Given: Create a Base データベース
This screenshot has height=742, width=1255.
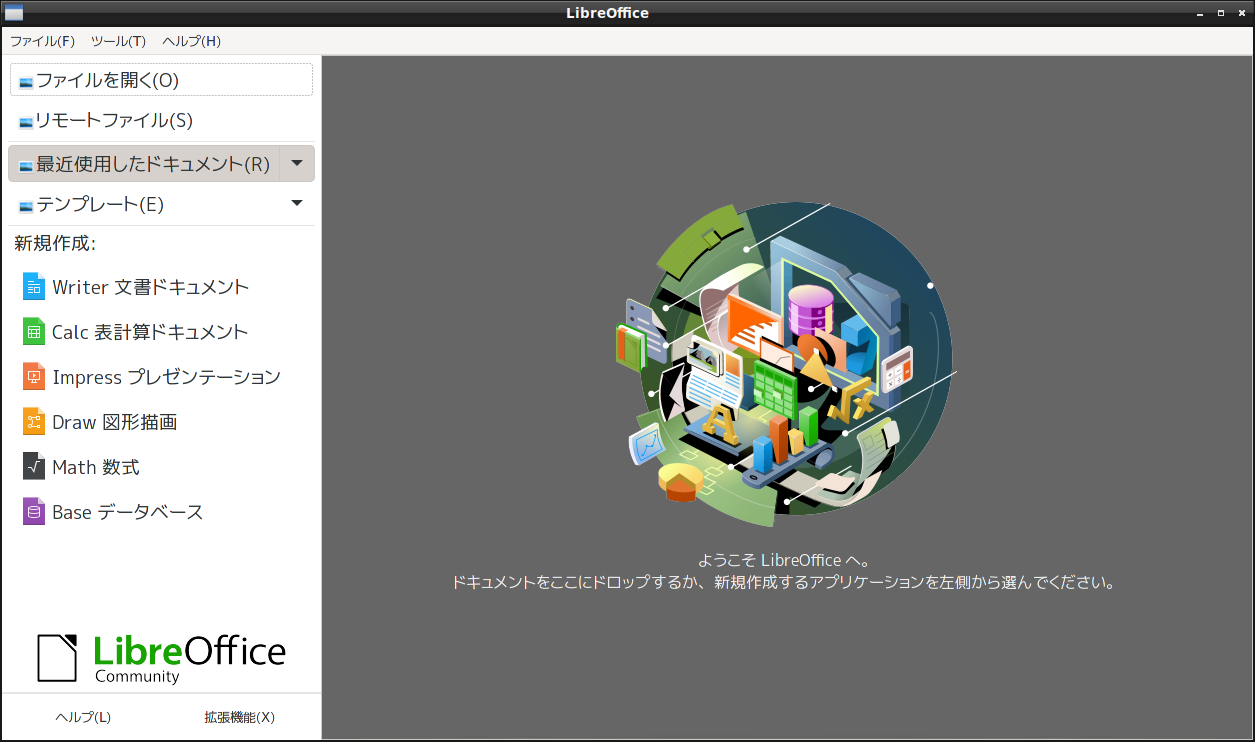Looking at the screenshot, I should pos(161,512).
